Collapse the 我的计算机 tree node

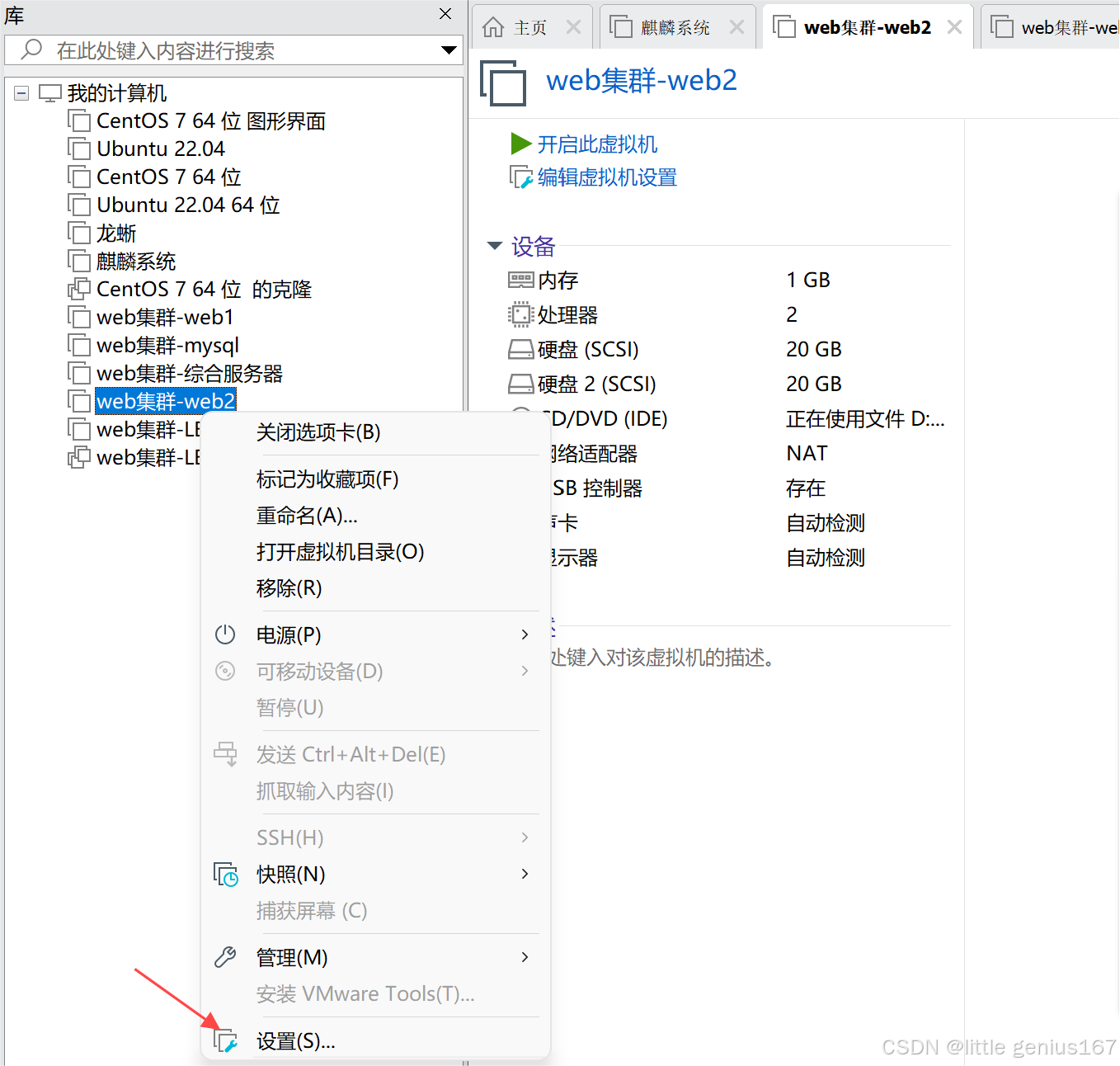point(22,93)
